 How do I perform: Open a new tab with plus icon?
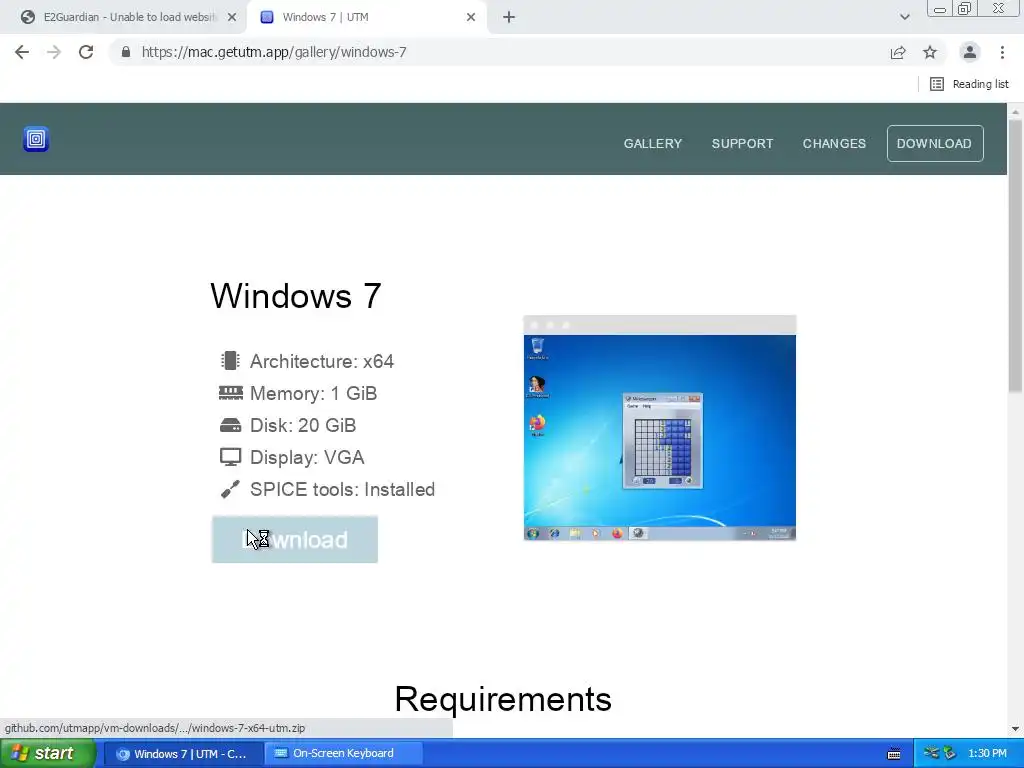tap(509, 18)
